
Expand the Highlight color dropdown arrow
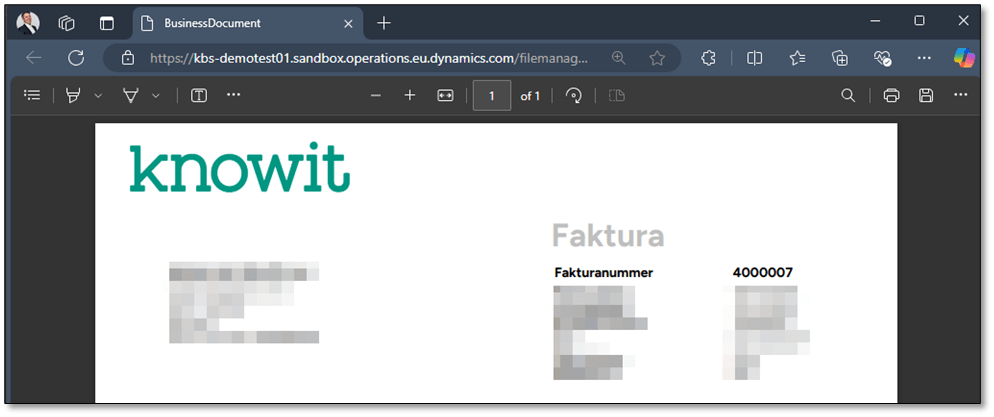point(98,95)
